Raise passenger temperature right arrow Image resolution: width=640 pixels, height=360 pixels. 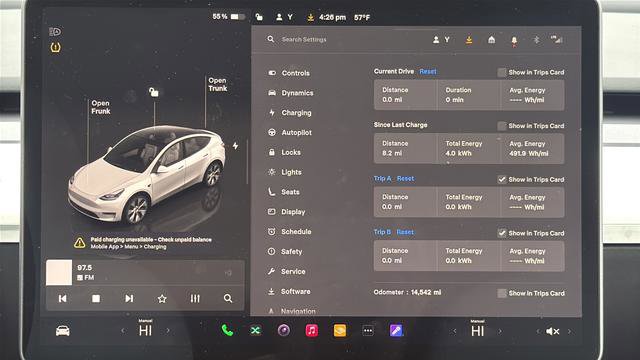500,331
